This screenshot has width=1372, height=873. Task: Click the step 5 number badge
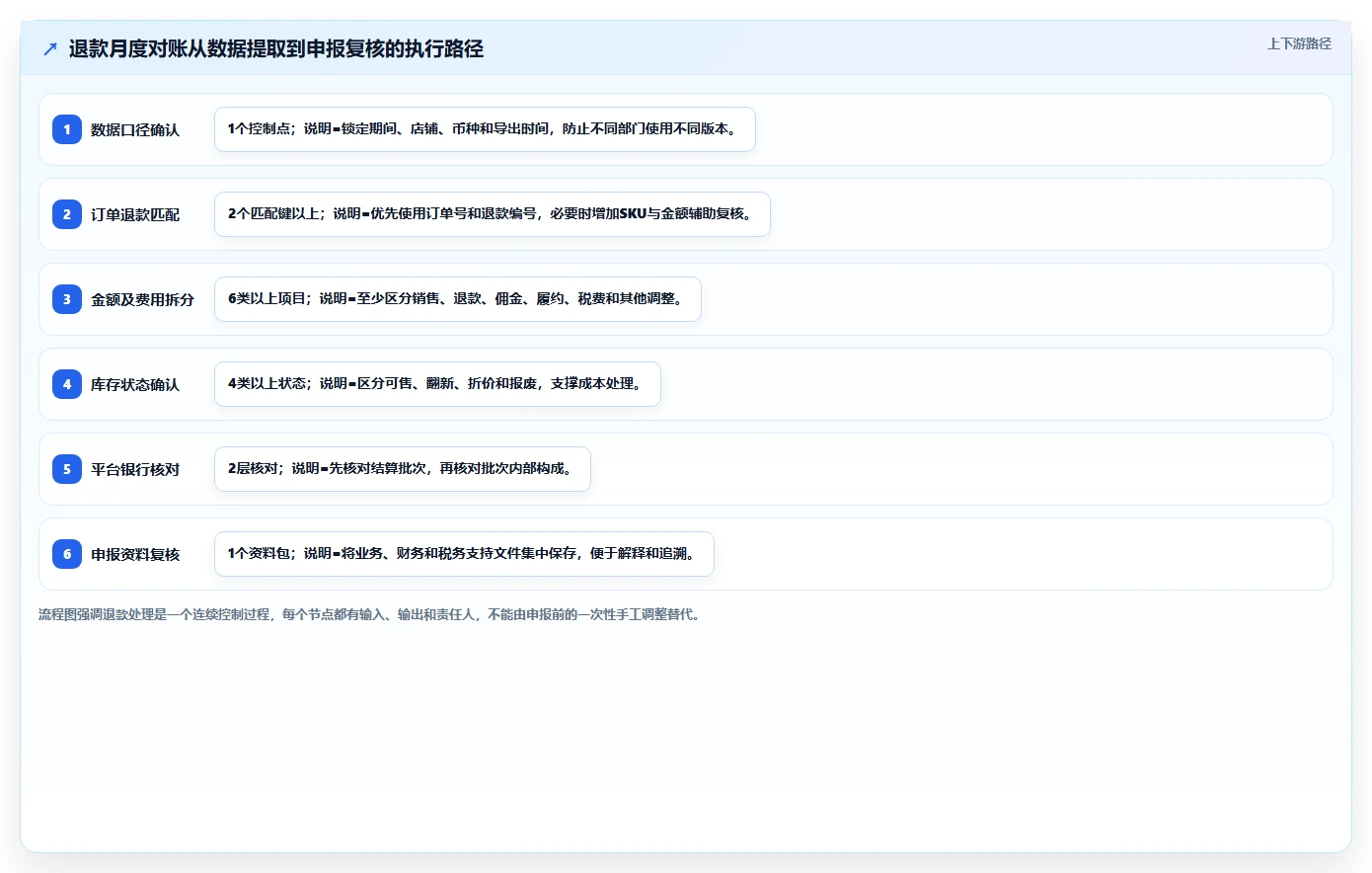(x=67, y=469)
